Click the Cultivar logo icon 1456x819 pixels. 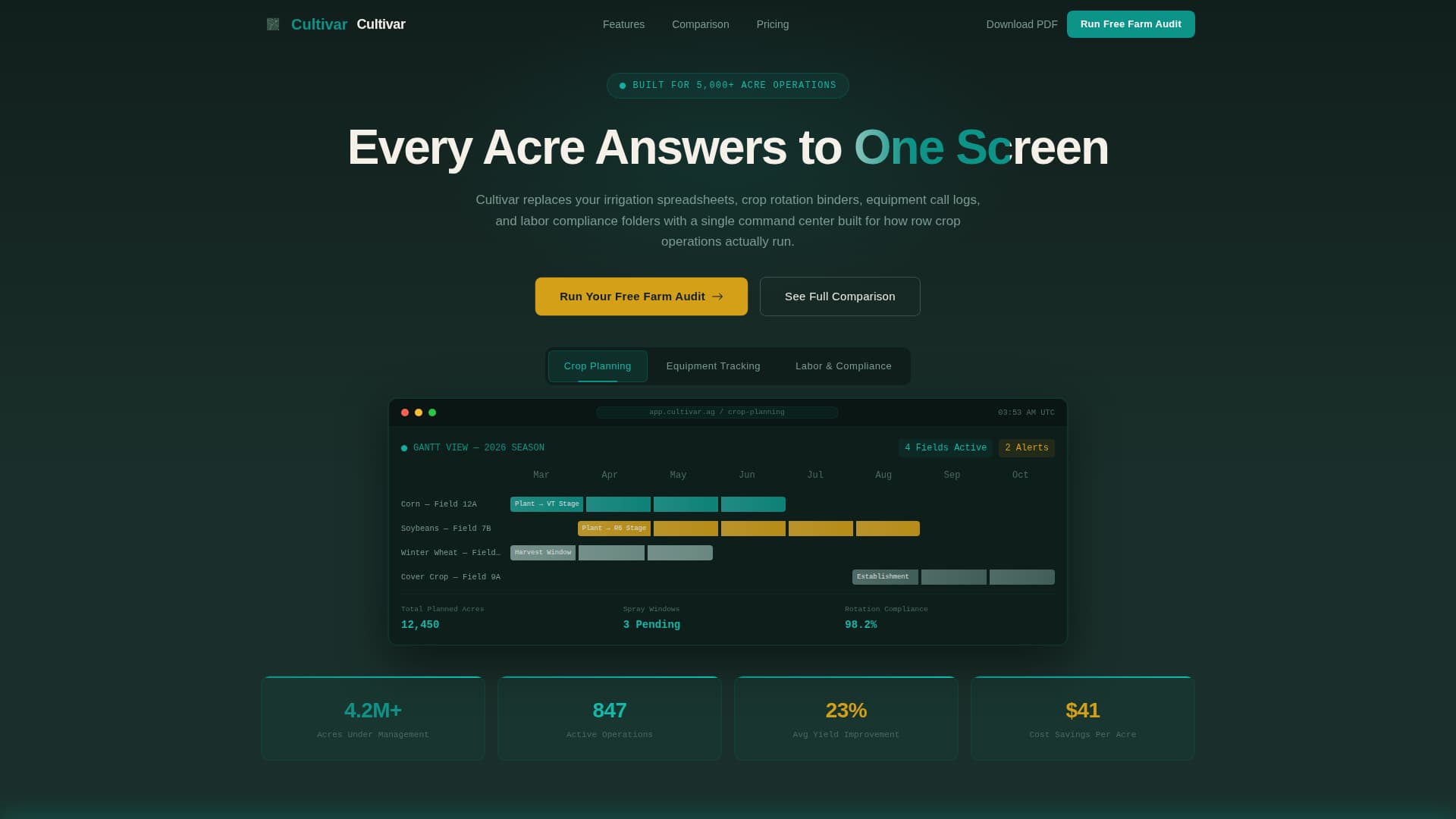273,24
